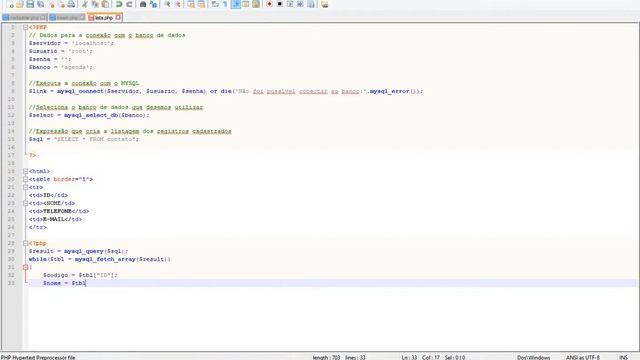Run macro multiple times icon
Screen dimensions: 640x360
coord(300,4)
